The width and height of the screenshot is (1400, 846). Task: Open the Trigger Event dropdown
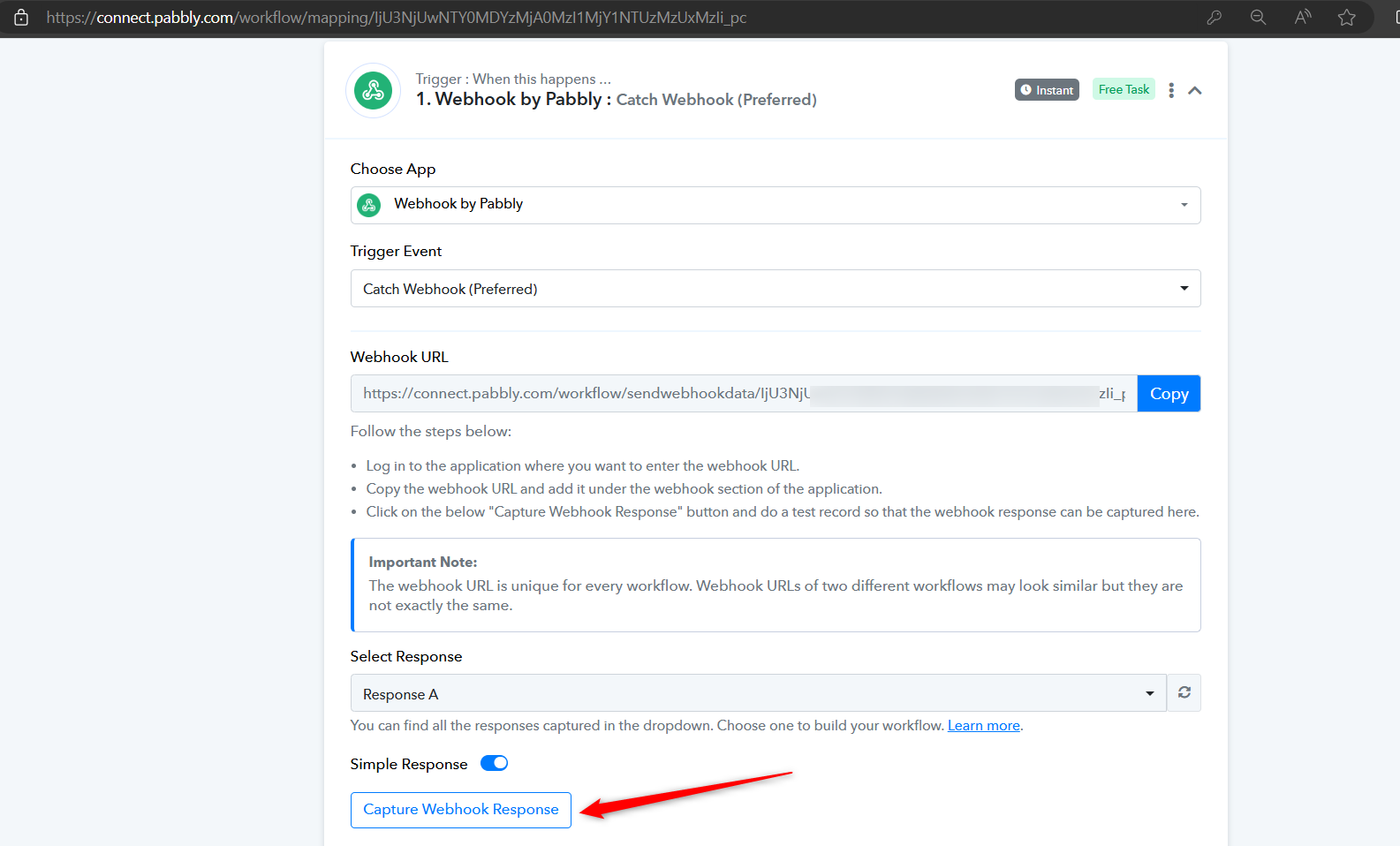click(776, 289)
